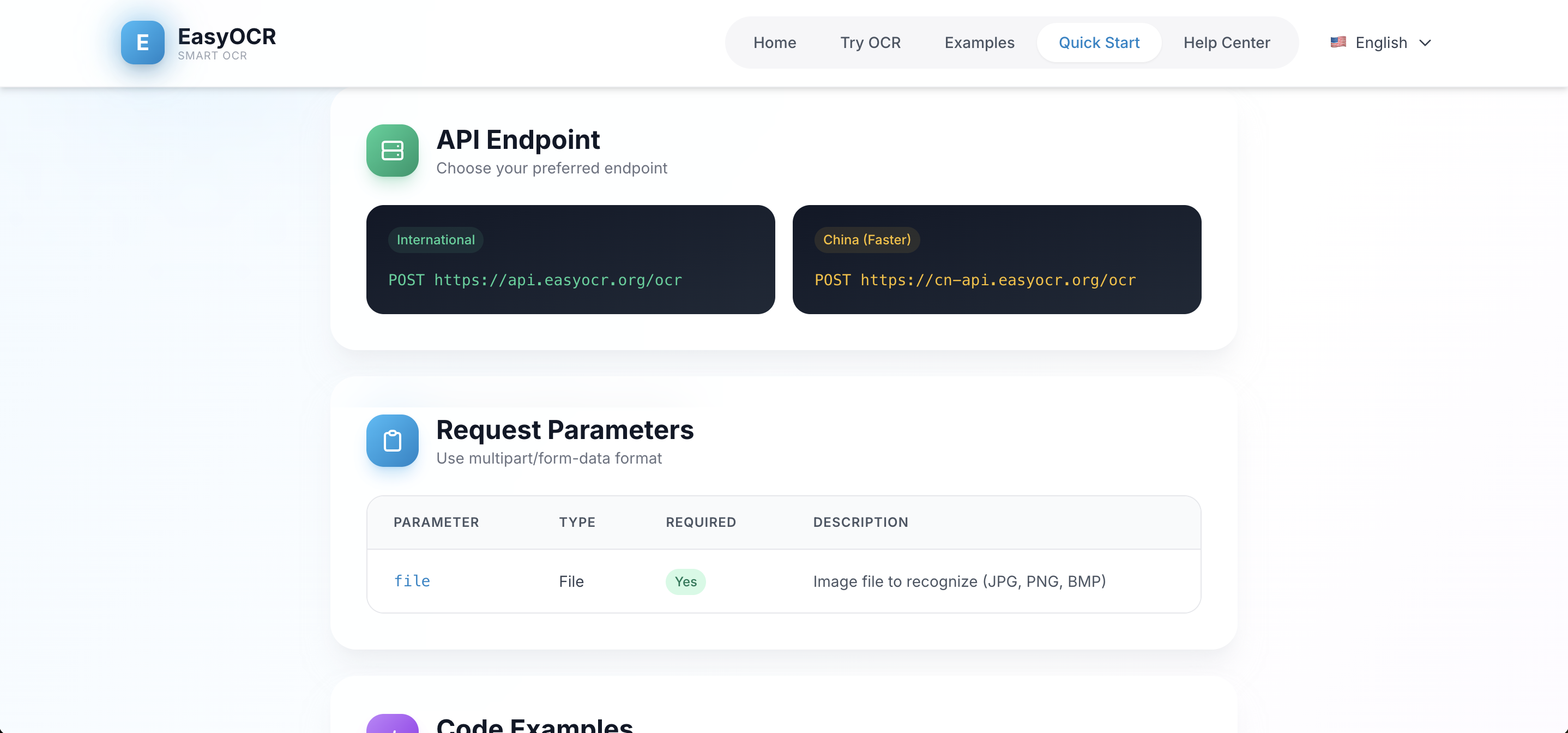Click the purple Code Examples icon

pos(392,724)
